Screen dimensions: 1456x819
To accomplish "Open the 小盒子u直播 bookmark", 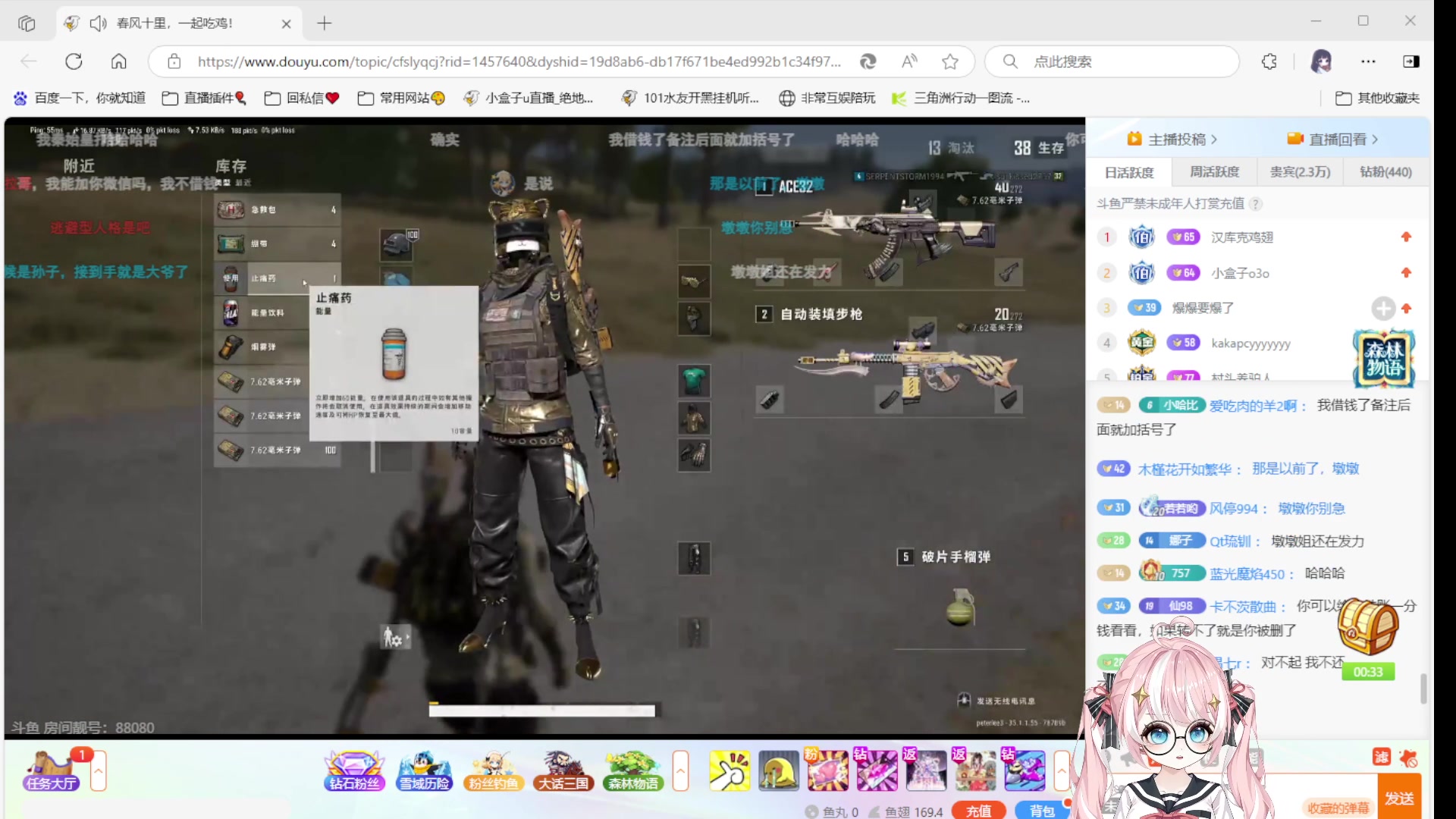I will (x=529, y=98).
